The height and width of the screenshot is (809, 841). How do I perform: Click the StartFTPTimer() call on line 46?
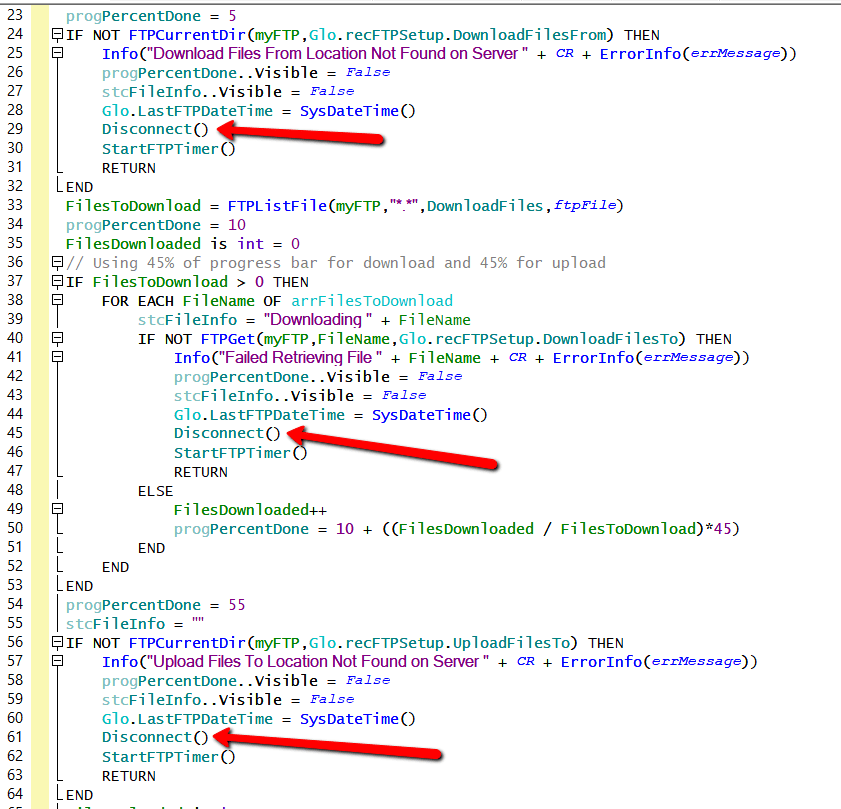(x=240, y=453)
